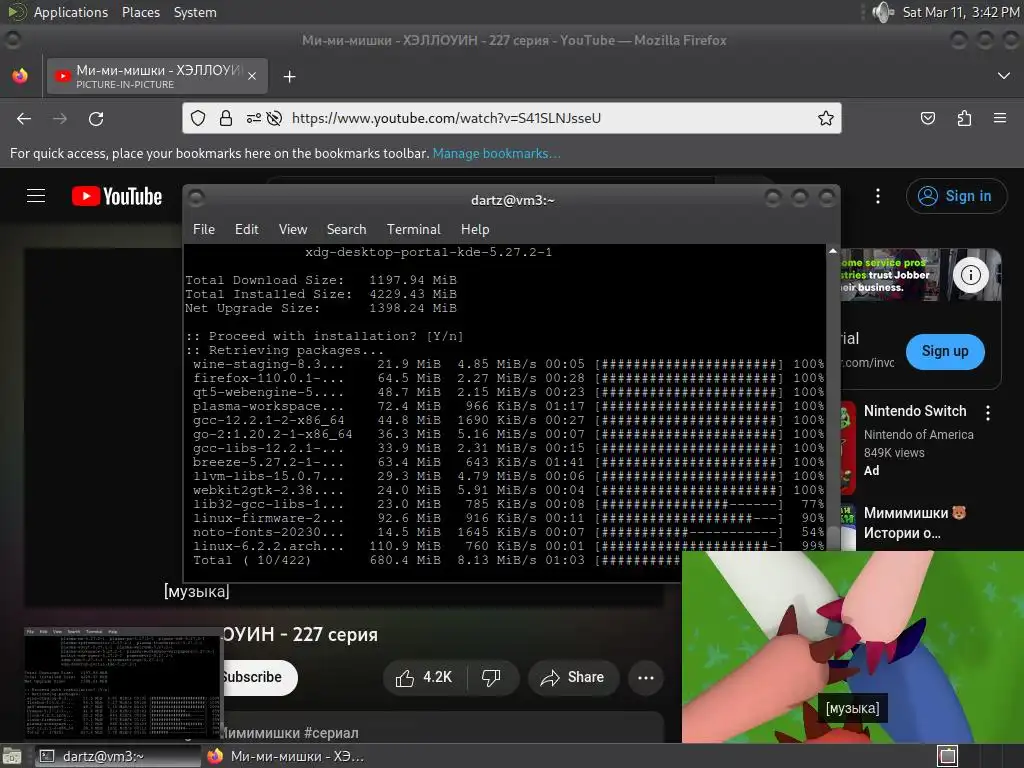This screenshot has height=768, width=1024.
Task: Click the #сериал hashtag in description
Action: click(331, 733)
